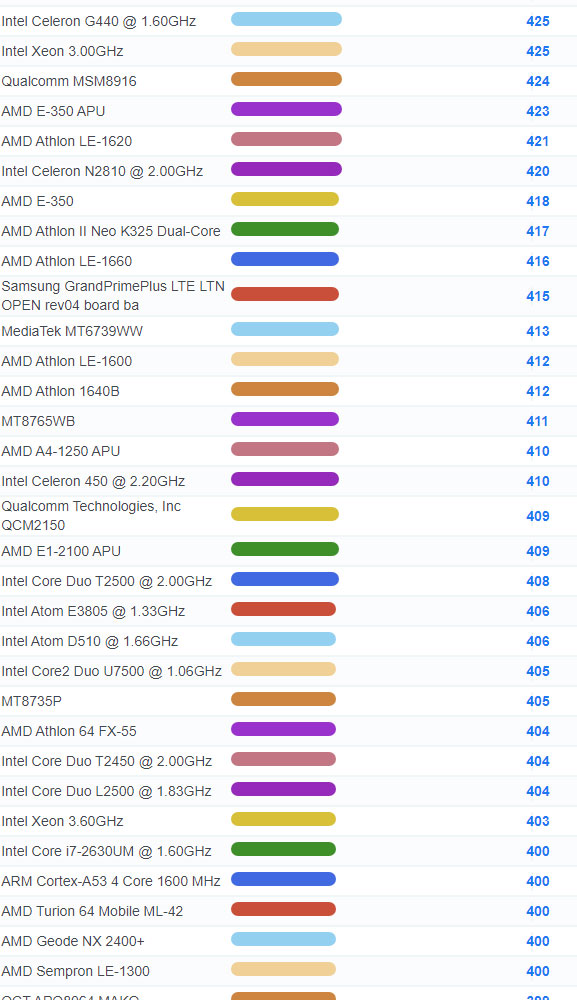The height and width of the screenshot is (1000, 577).
Task: Open AMD E-350 APU entry
Action: click(54, 111)
